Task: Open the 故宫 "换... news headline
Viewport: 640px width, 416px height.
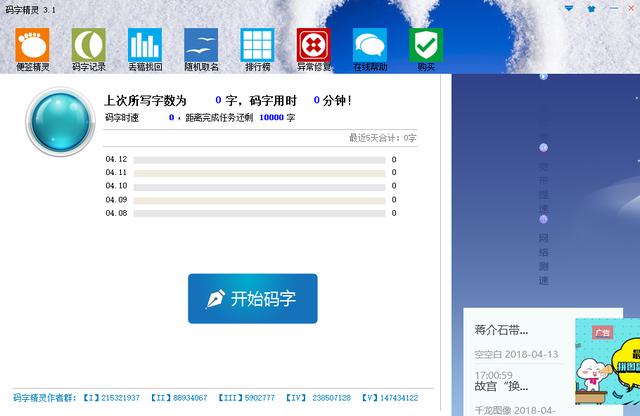Action: point(501,386)
